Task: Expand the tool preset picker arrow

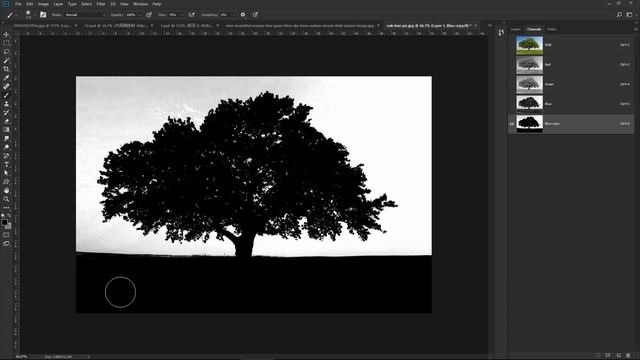Action: click(x=16, y=15)
